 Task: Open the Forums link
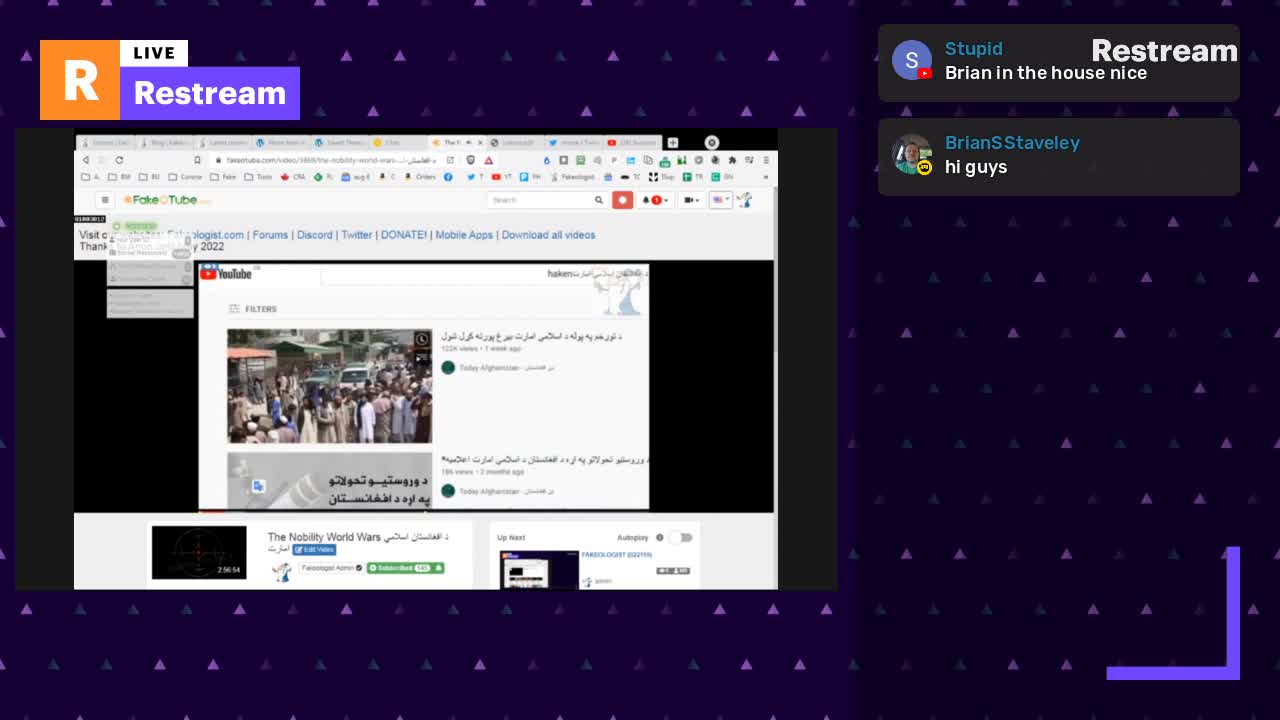pos(270,235)
